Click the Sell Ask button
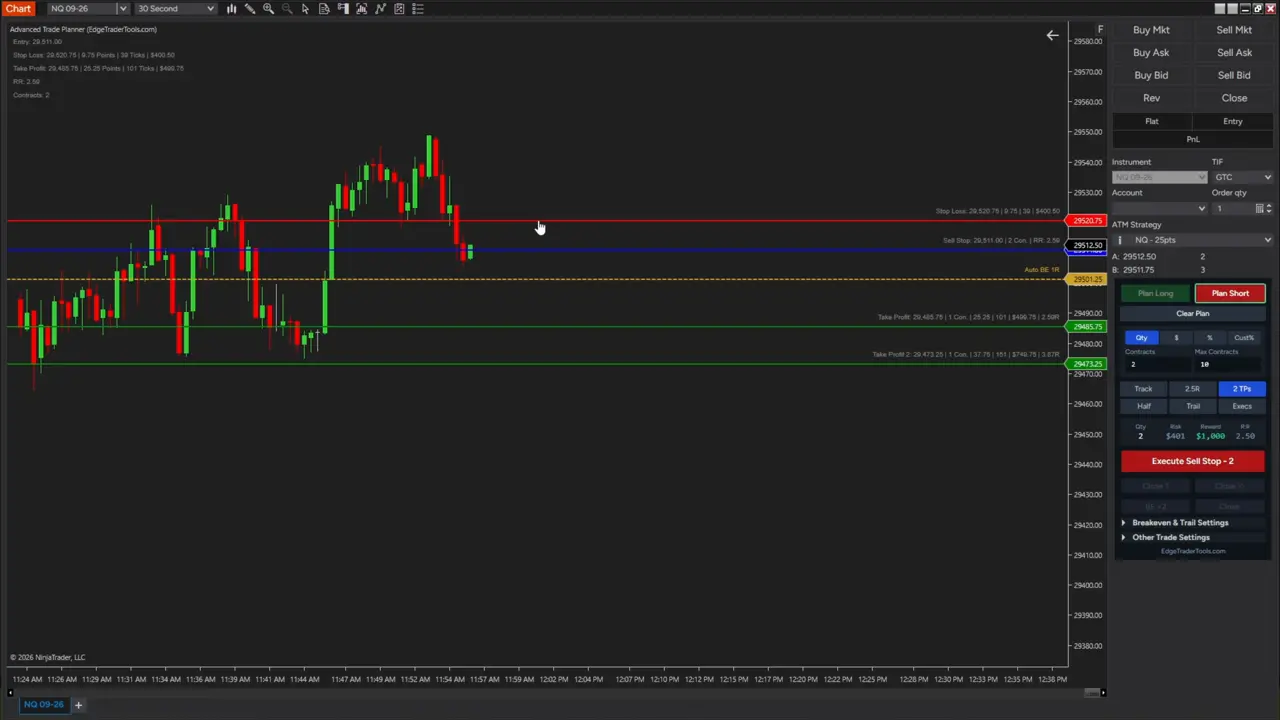 [1234, 53]
